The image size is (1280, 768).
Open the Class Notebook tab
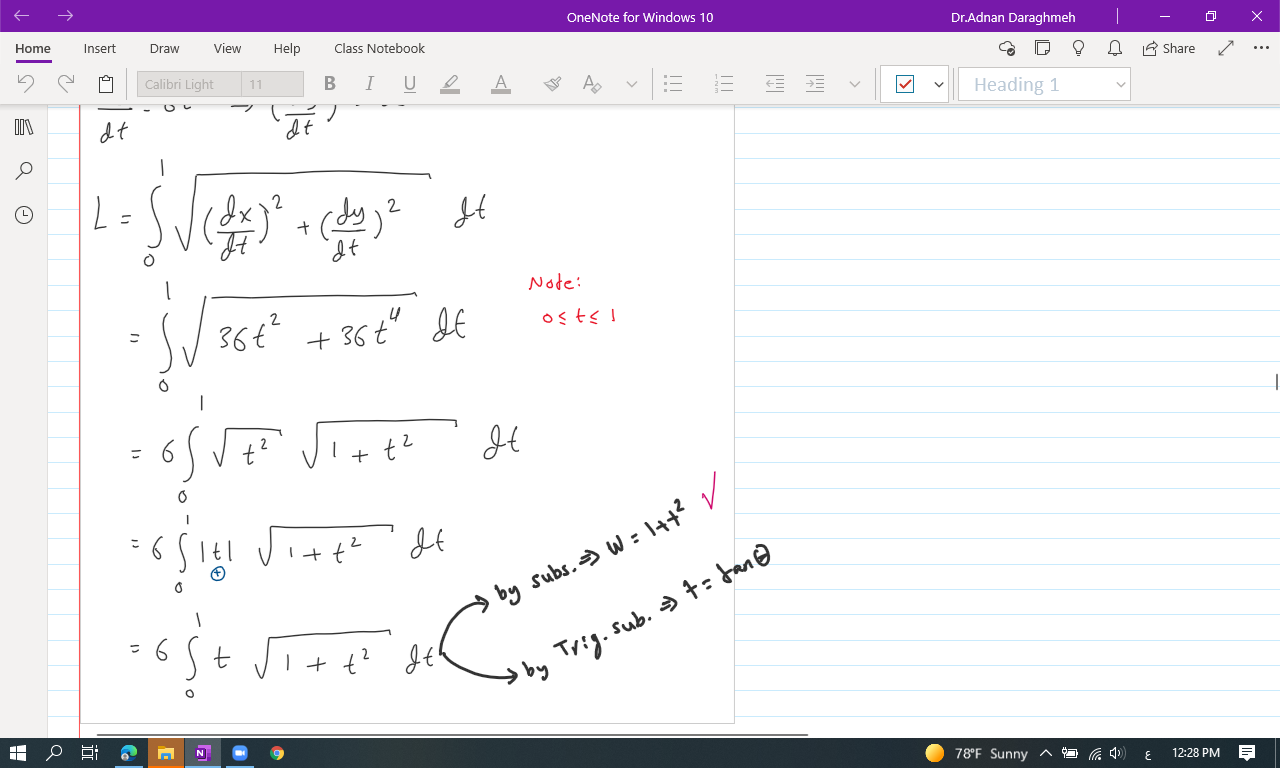[379, 48]
